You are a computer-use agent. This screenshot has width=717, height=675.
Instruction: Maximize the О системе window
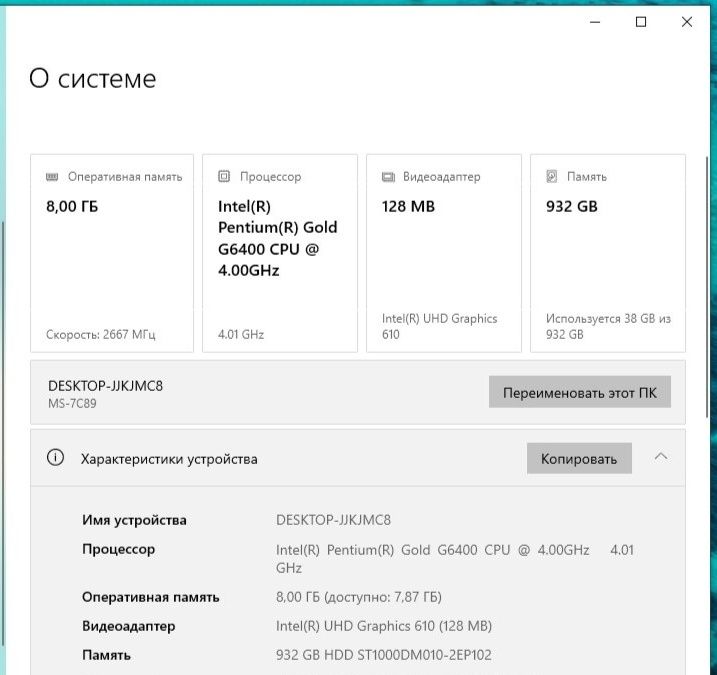point(641,21)
